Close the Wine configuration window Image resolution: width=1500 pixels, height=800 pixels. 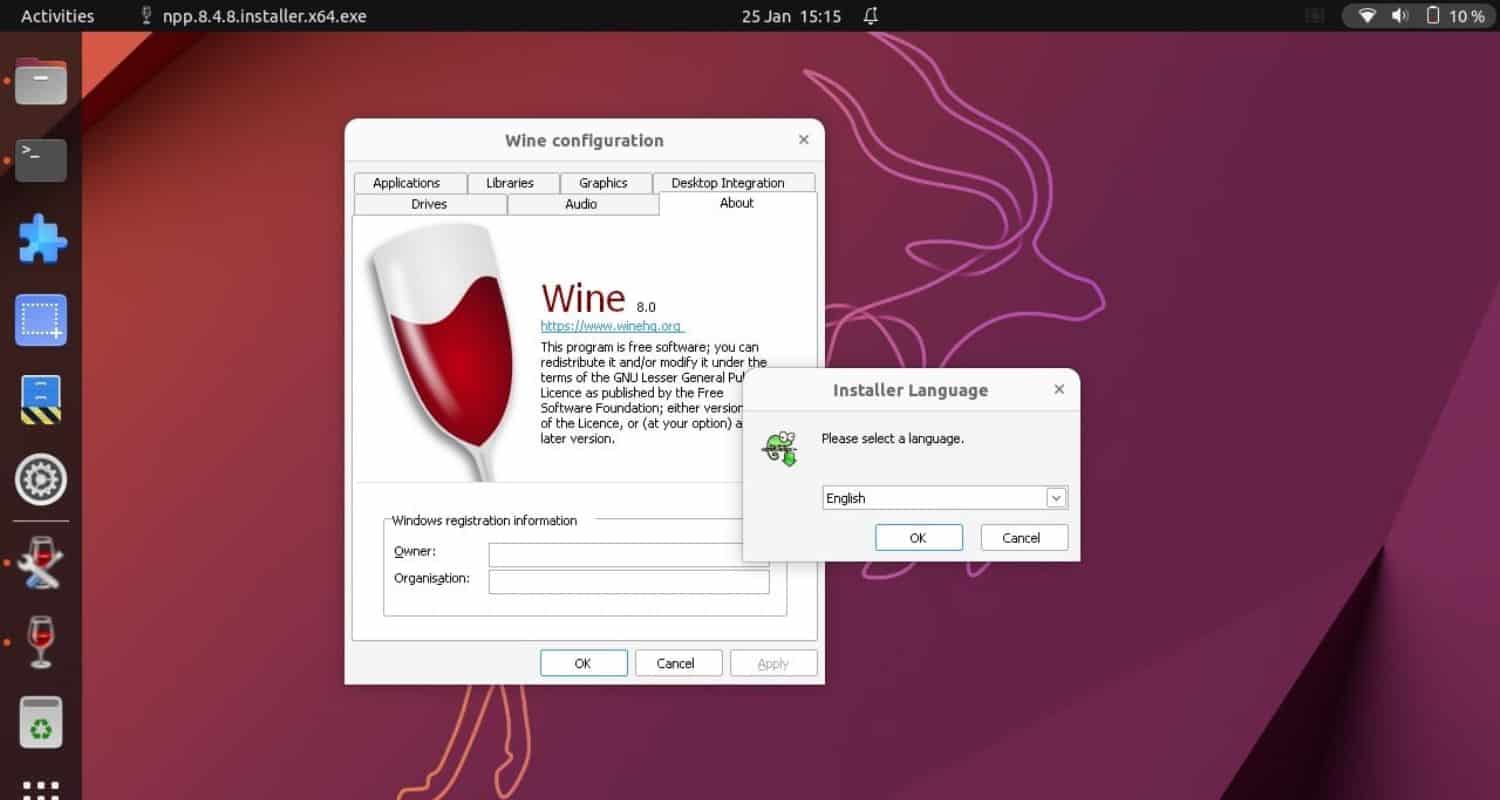click(803, 140)
